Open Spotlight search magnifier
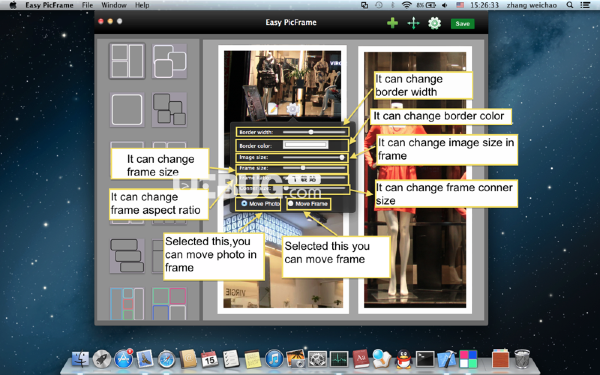Screen dimensions: 600x375 [569, 5]
